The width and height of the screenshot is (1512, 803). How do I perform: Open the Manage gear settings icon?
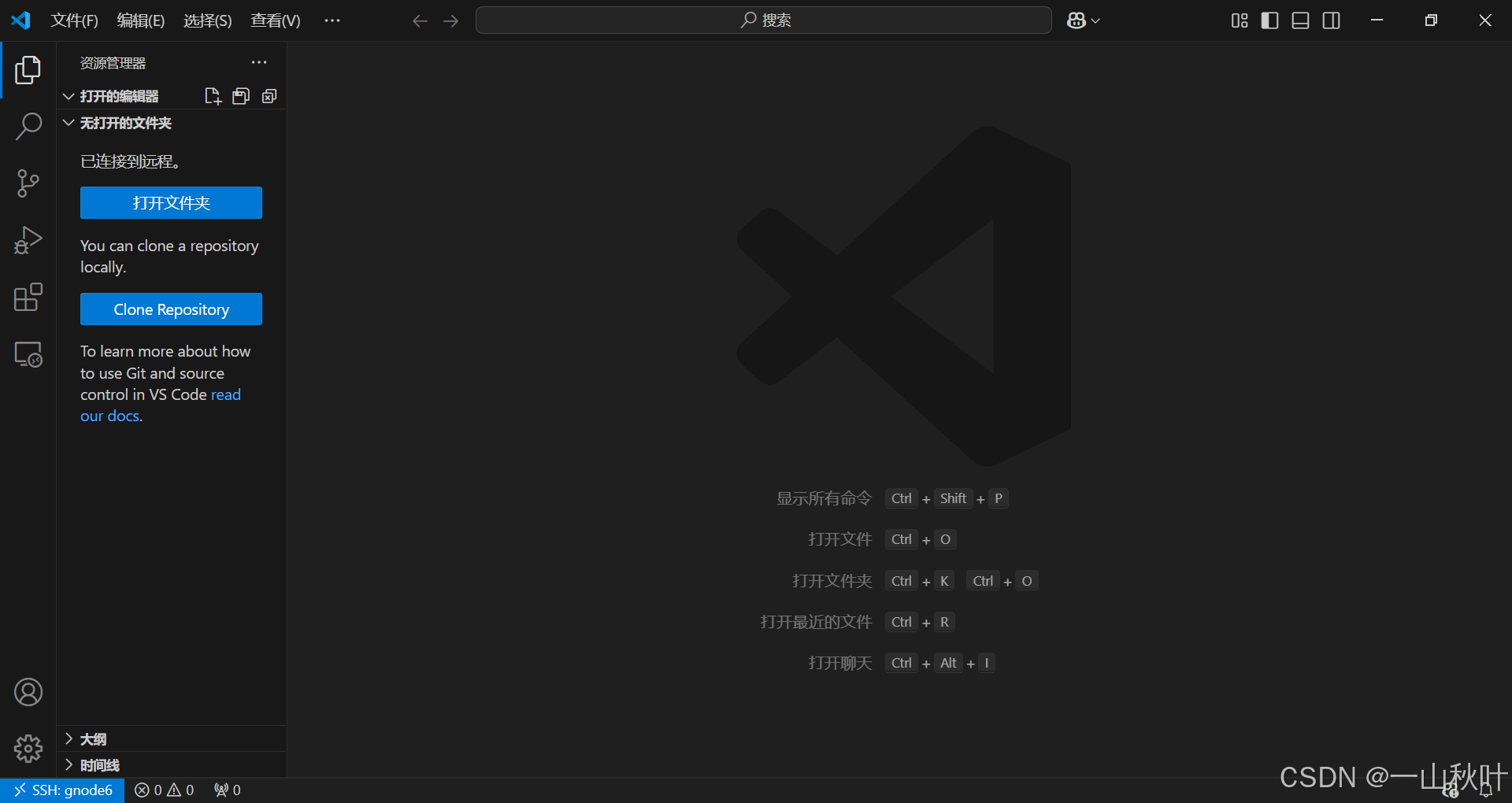point(28,749)
